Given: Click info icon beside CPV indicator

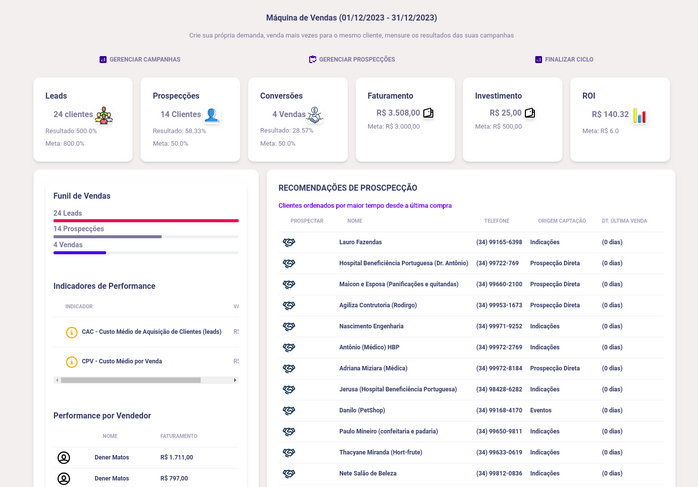Looking at the screenshot, I should pos(71,361).
